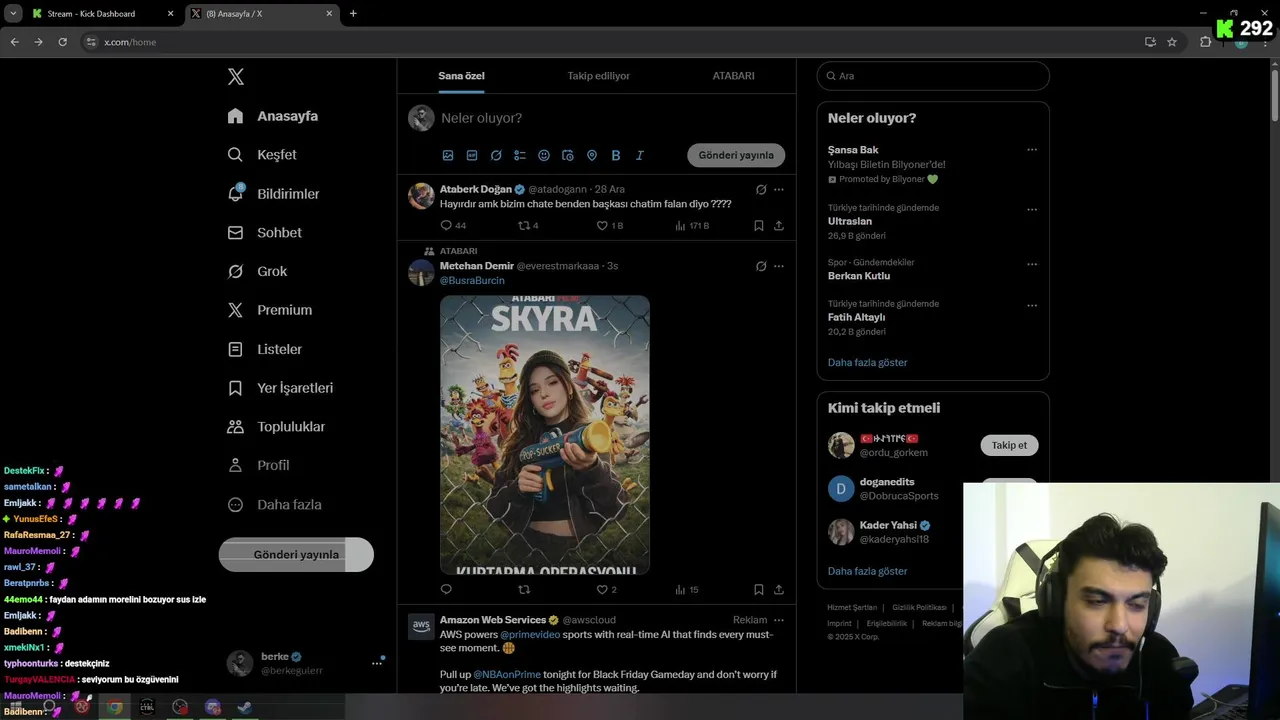Follow @ordu_gorkem with Takip et
The image size is (1280, 720).
tap(1009, 446)
